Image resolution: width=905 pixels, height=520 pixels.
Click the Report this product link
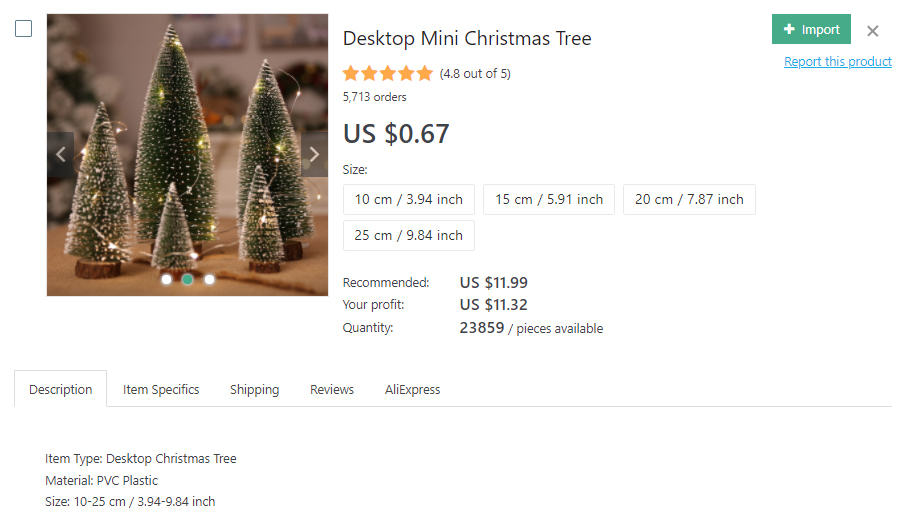[x=837, y=61]
